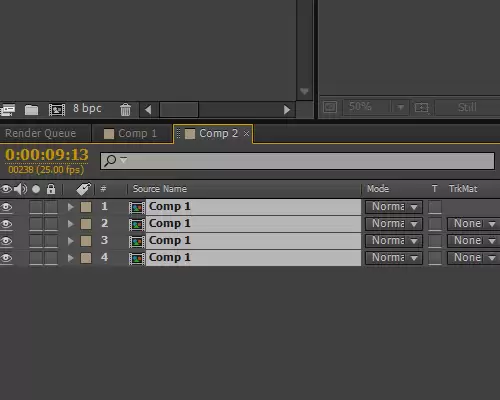This screenshot has height=400, width=500.
Task: Click the Create new composition icon
Action: 57,110
